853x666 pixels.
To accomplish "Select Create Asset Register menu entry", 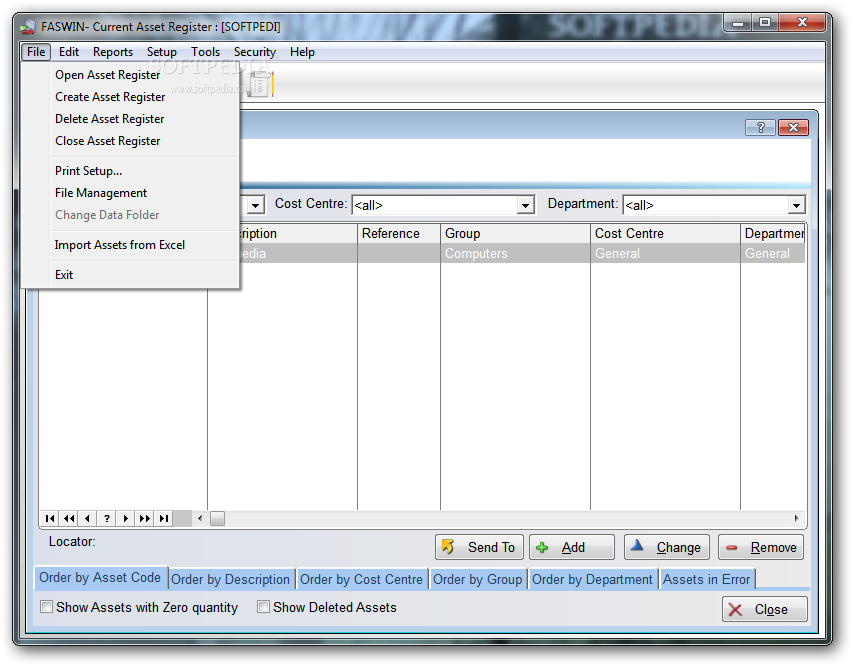I will [x=131, y=97].
